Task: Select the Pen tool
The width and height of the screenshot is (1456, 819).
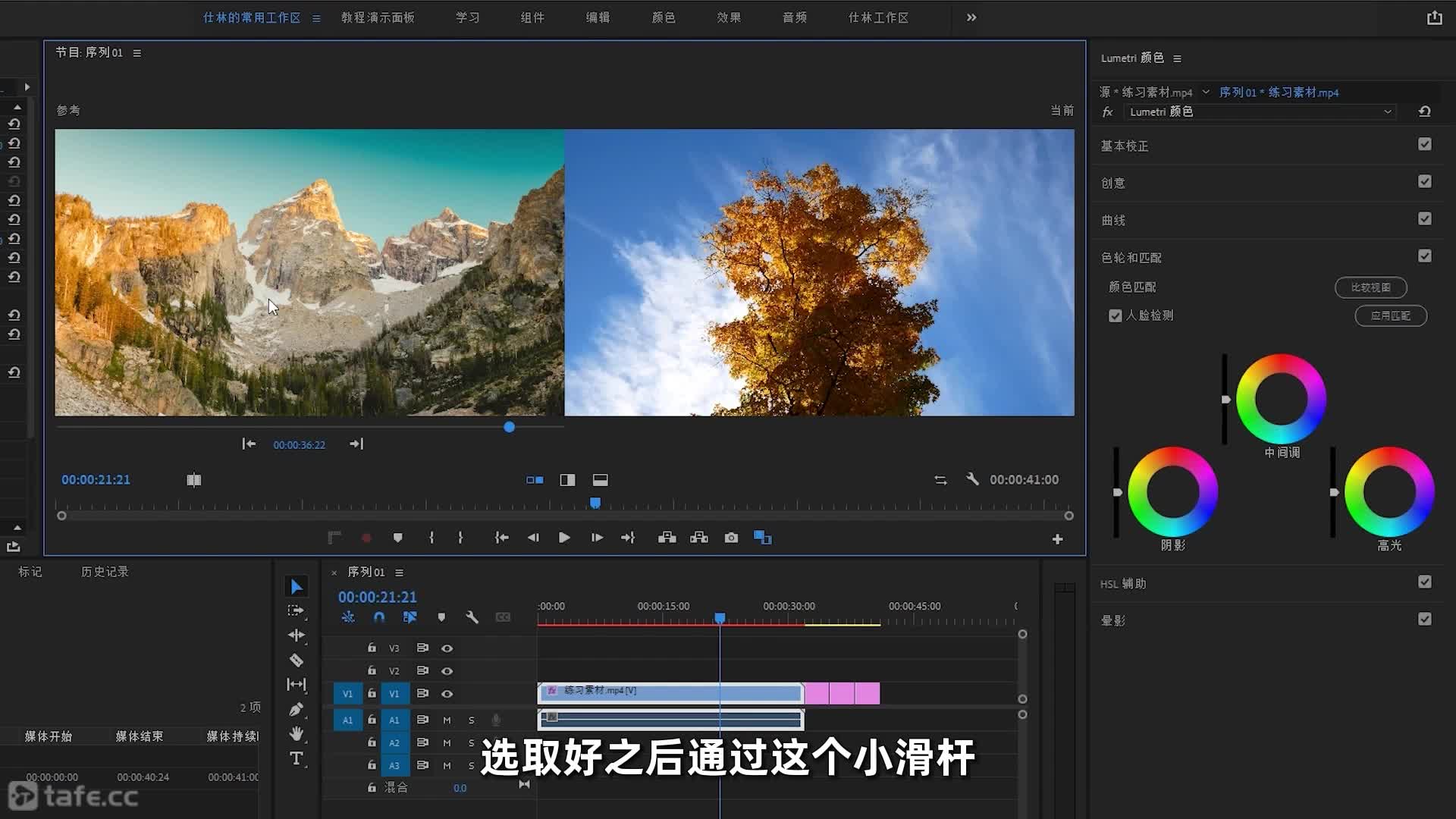Action: coord(297,709)
